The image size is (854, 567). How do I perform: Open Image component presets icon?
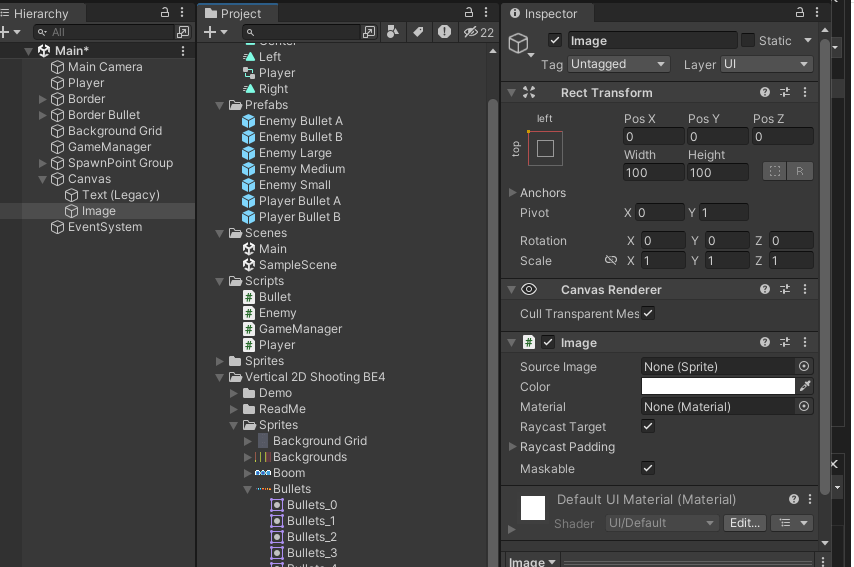coord(785,342)
